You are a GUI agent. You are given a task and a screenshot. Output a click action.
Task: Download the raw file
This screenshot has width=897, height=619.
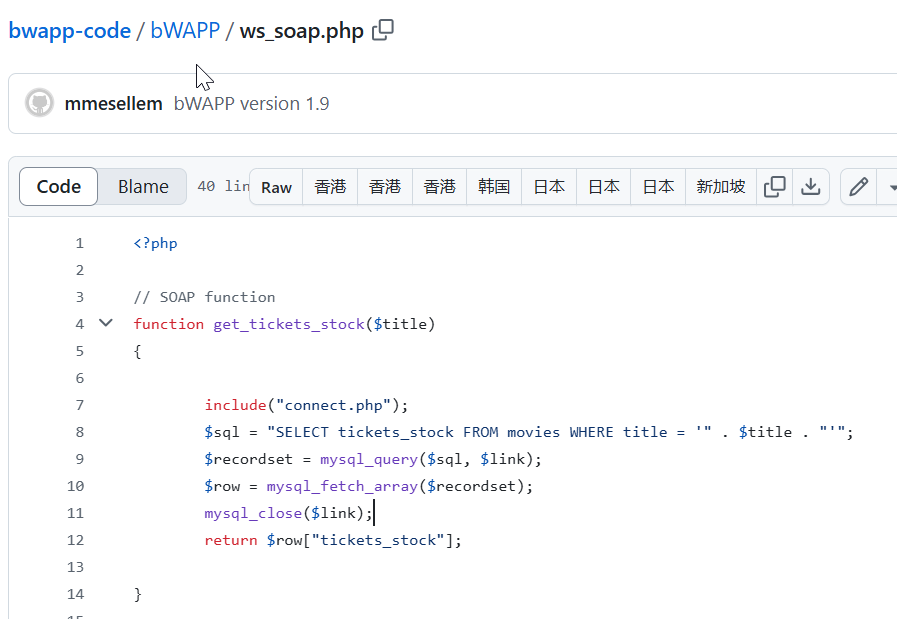coord(811,187)
